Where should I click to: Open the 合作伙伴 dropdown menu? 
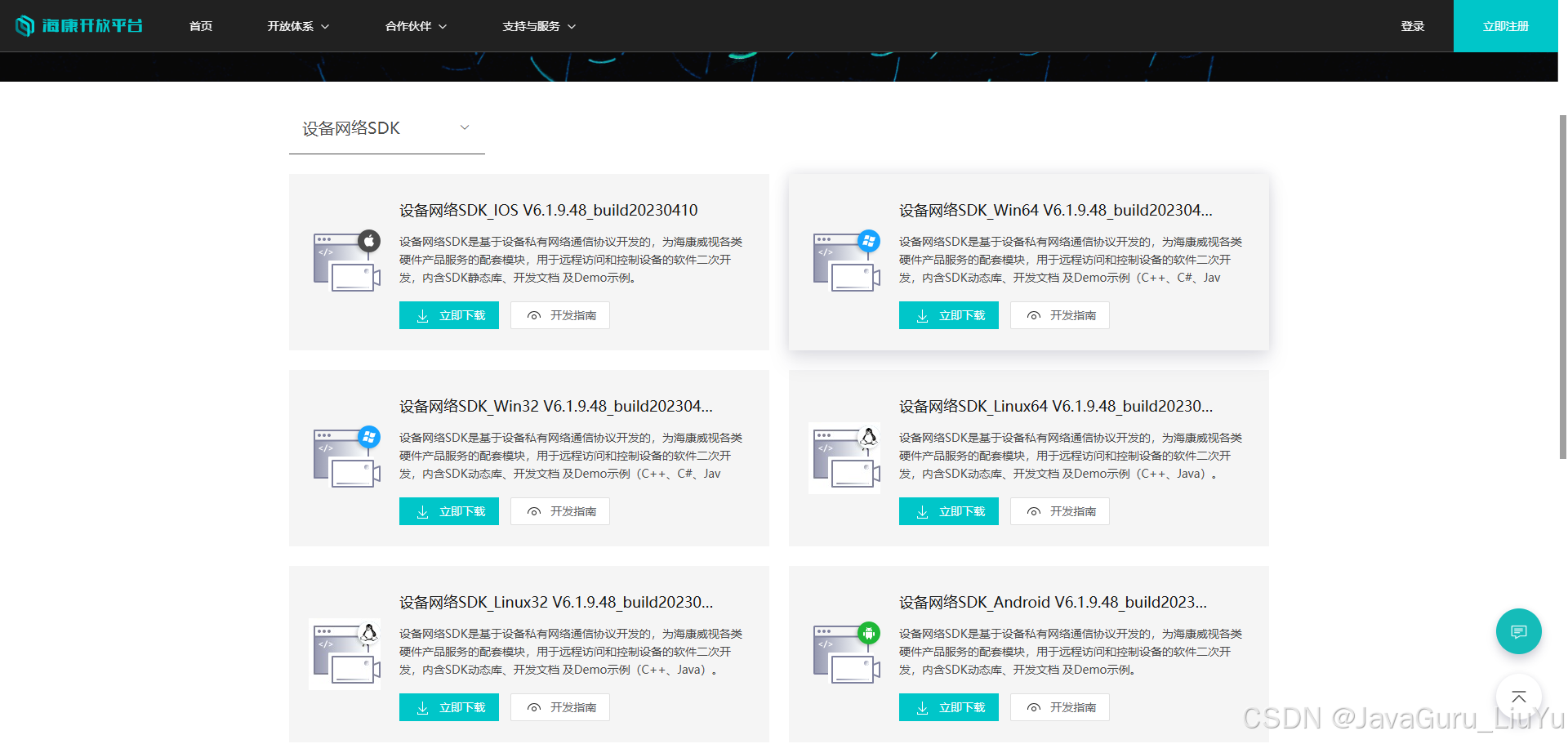416,26
